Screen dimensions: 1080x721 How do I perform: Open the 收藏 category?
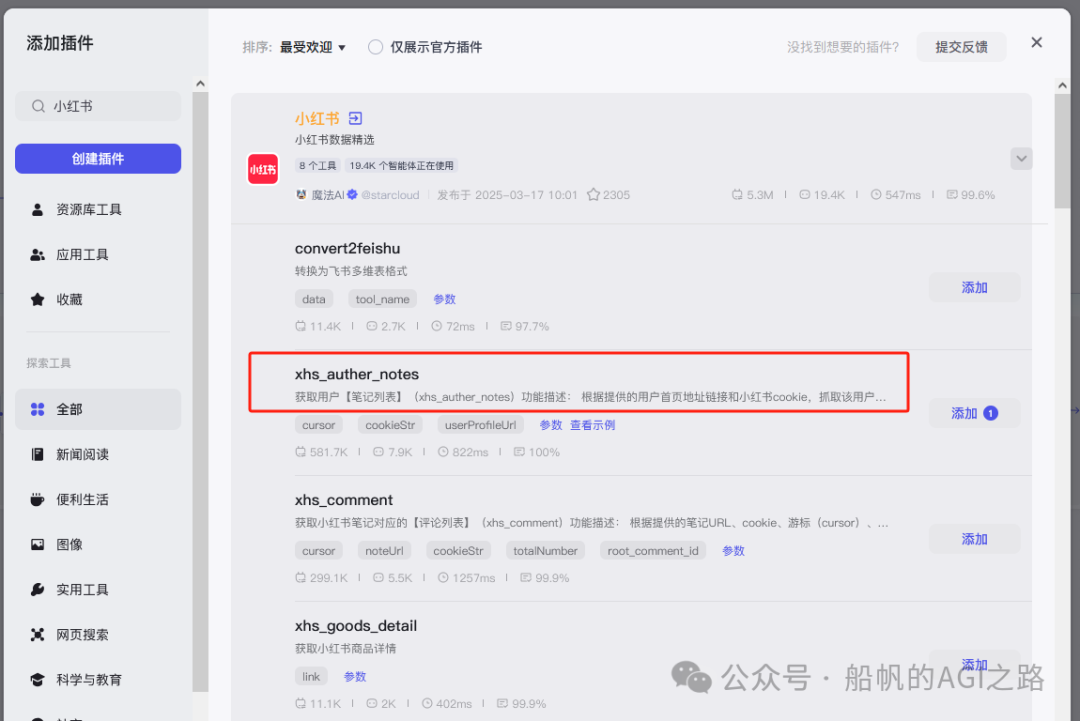(x=98, y=300)
